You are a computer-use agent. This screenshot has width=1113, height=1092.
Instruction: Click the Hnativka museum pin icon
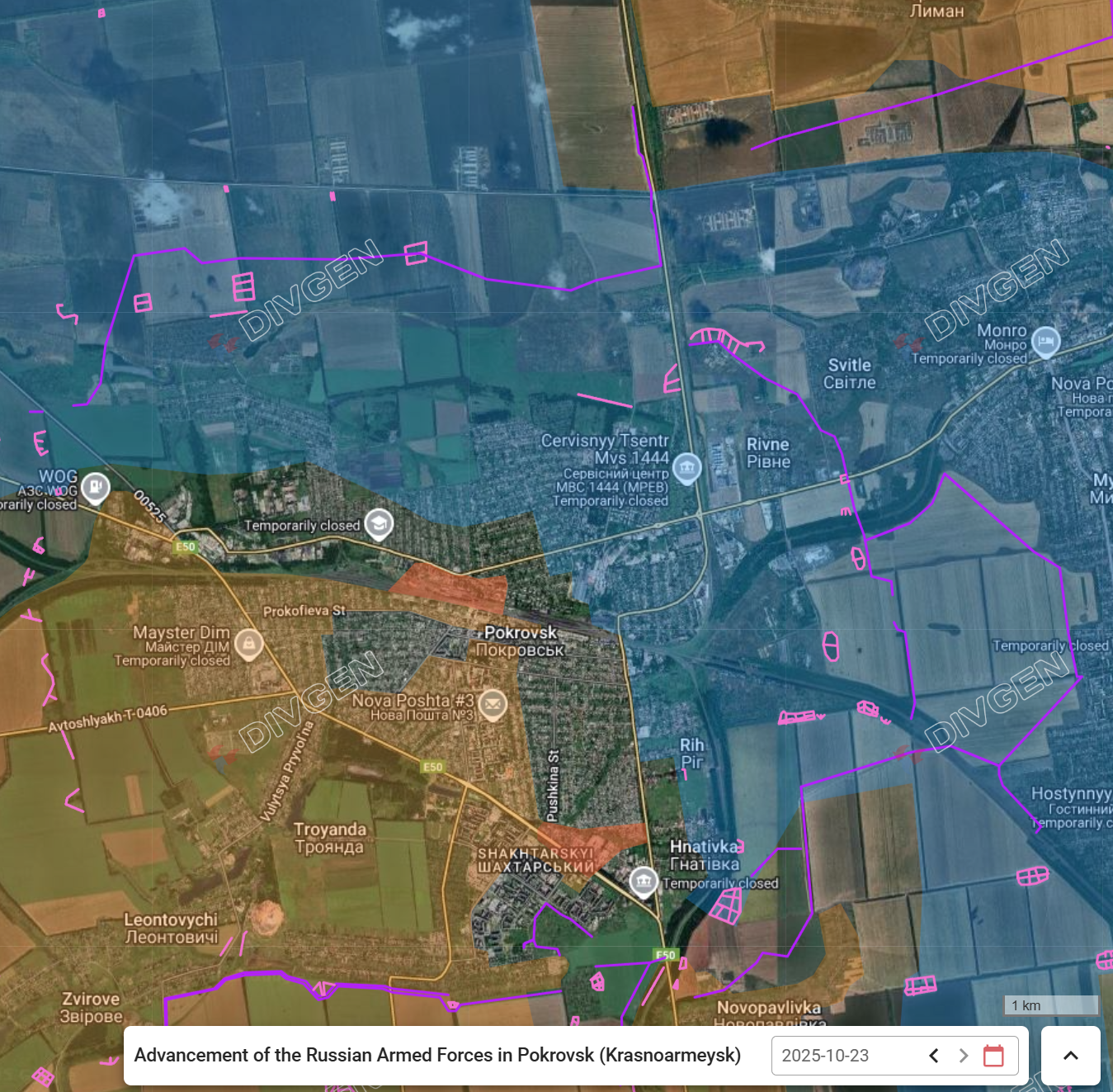pos(644,882)
